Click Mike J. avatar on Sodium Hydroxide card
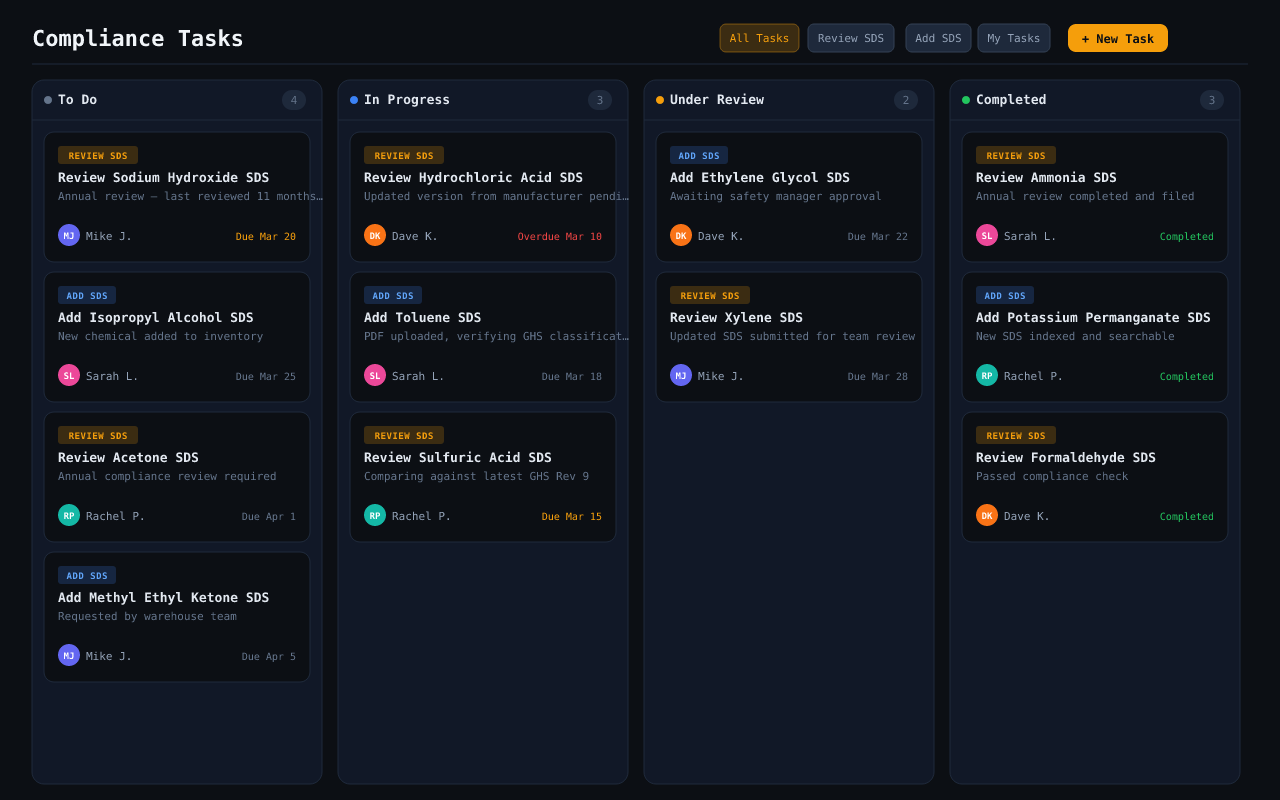This screenshot has height=800, width=1280. coord(69,235)
